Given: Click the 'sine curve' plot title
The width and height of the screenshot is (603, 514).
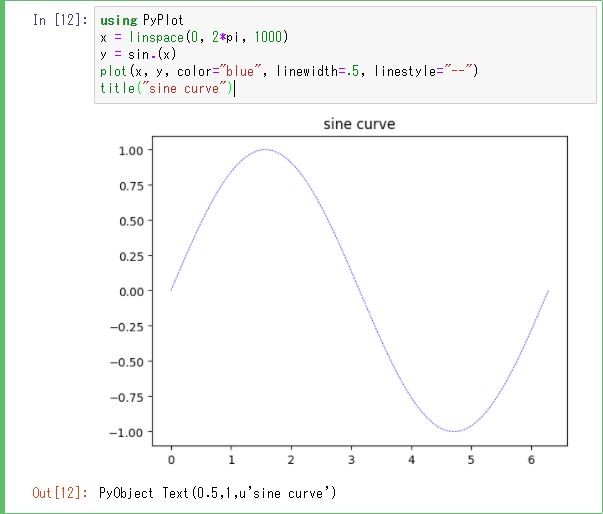Looking at the screenshot, I should [359, 124].
